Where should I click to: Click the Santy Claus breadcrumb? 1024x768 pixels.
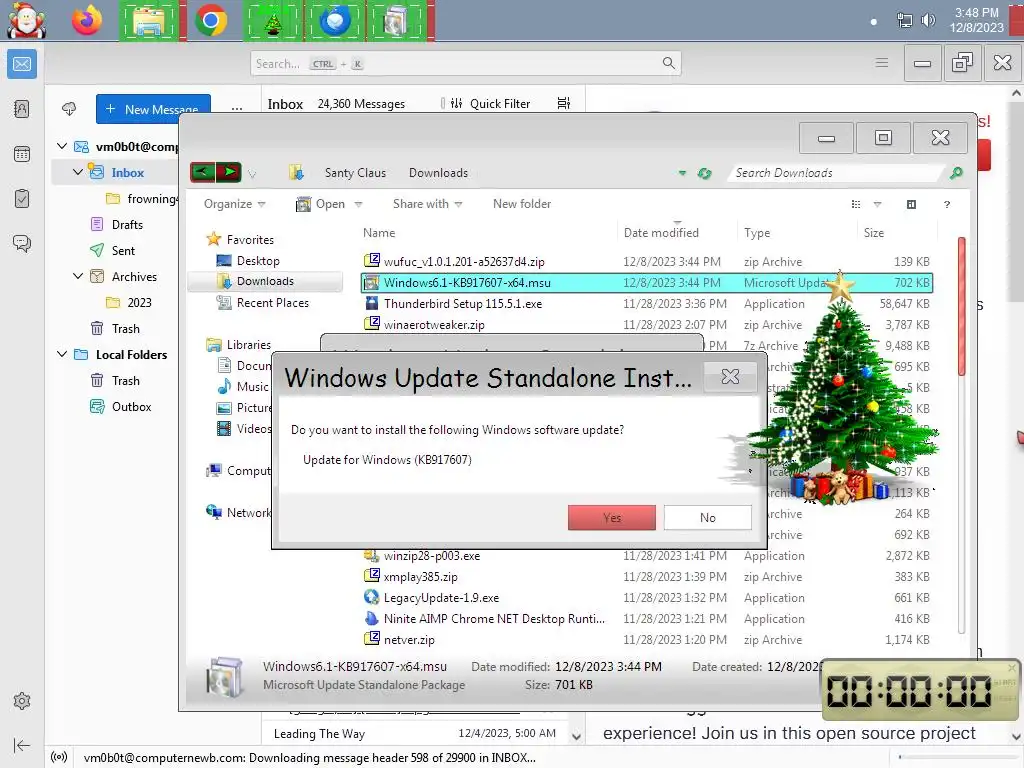click(x=355, y=173)
